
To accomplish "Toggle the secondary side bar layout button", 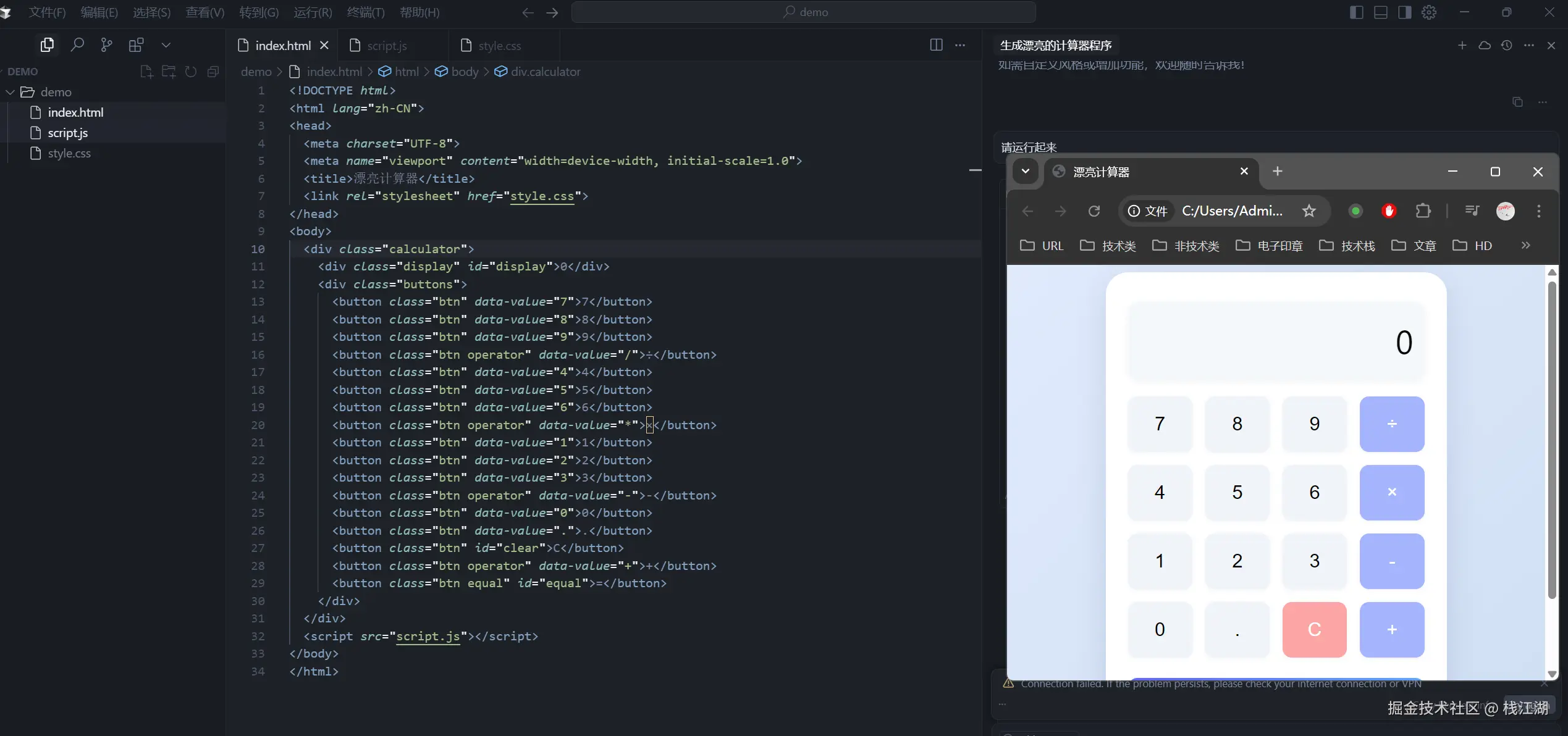I will 1405,12.
